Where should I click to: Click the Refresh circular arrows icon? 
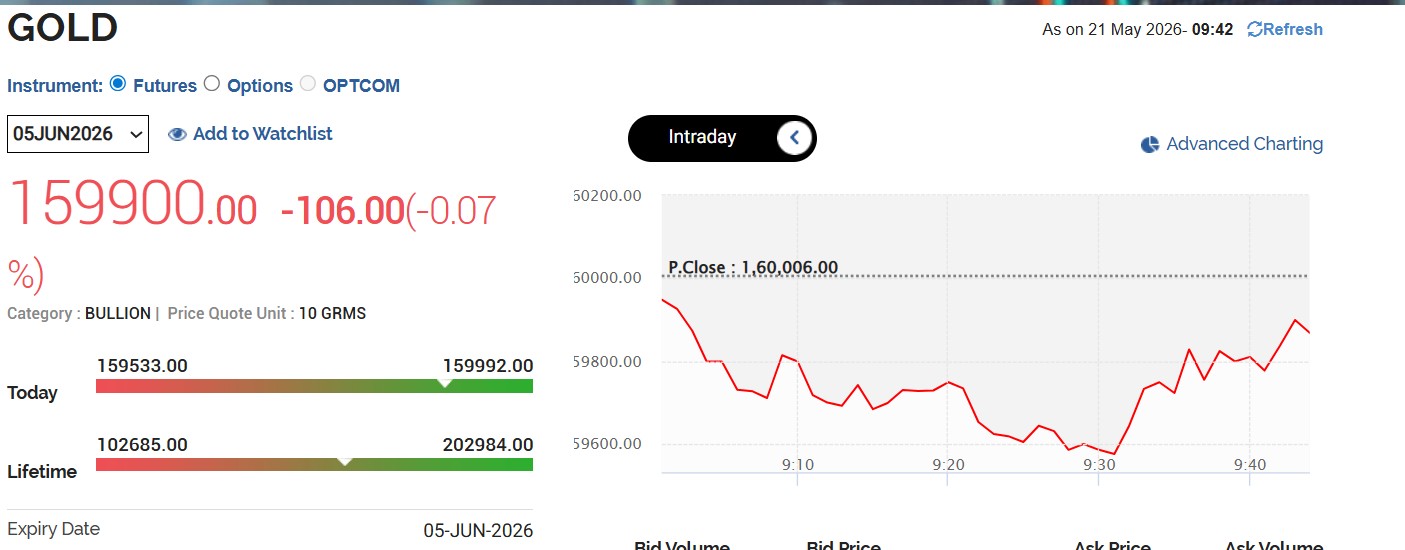1255,30
